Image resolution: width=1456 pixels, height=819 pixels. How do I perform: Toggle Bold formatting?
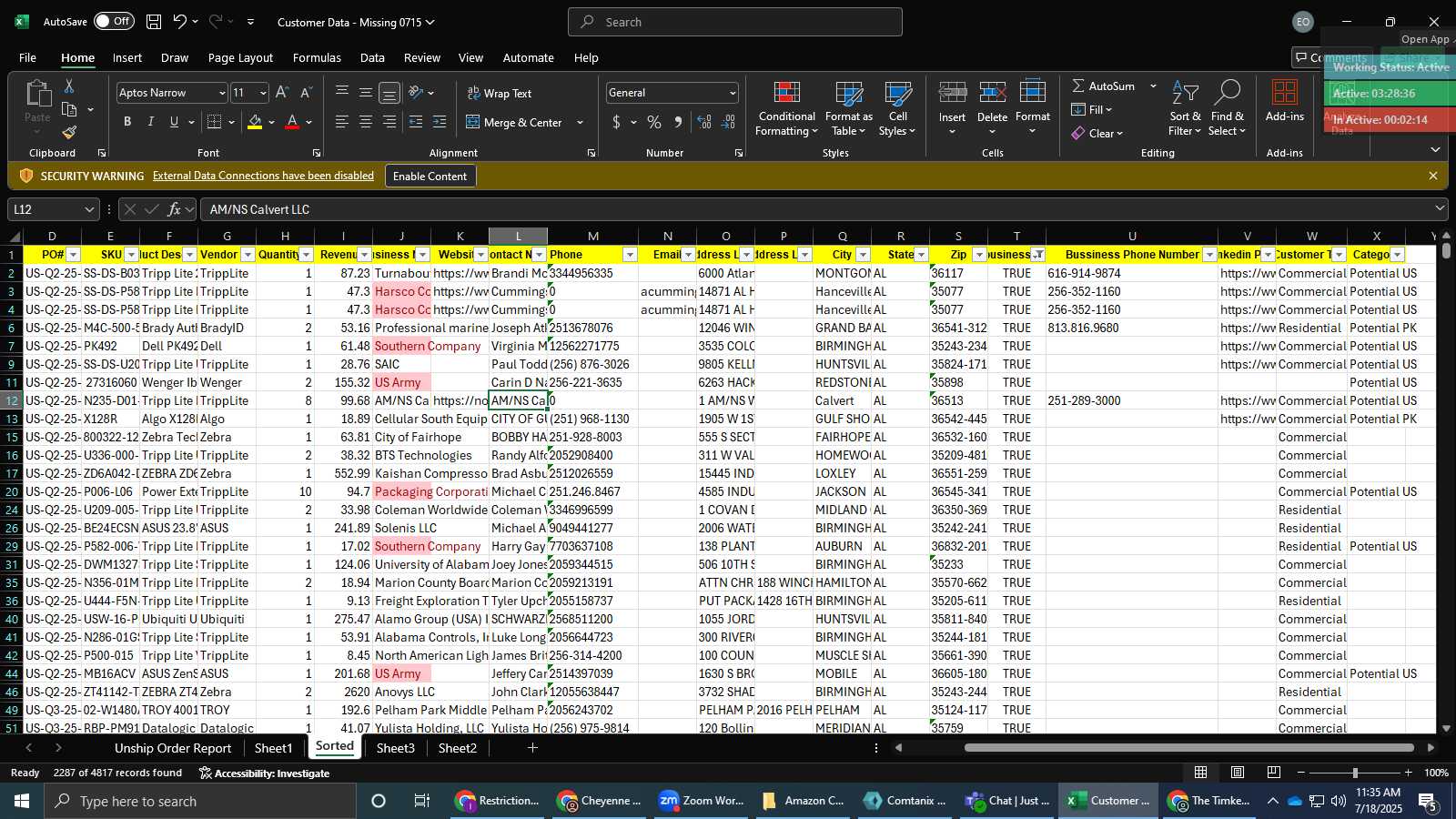click(x=126, y=122)
